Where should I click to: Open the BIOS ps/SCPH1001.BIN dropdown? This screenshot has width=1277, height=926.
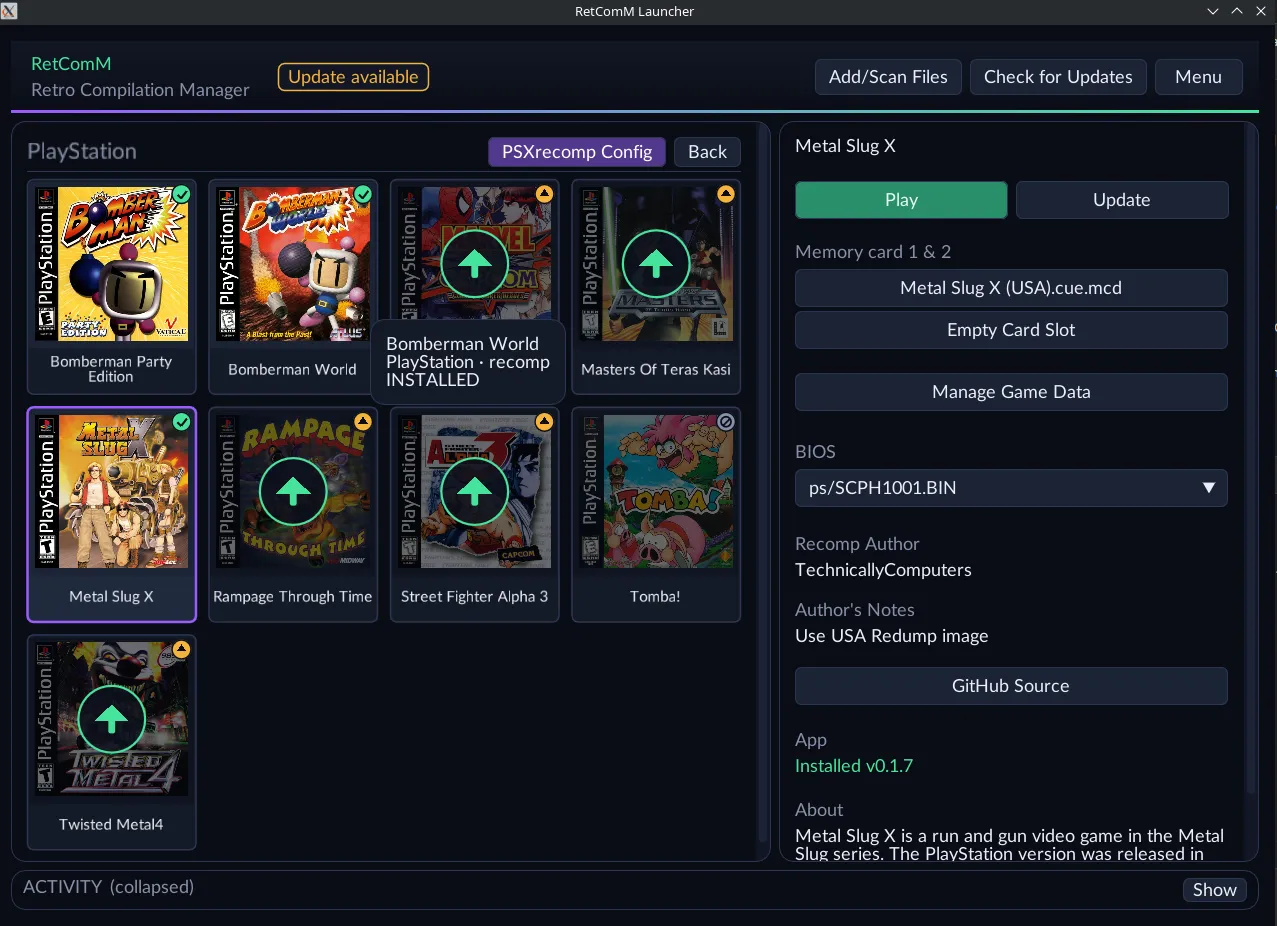click(x=1011, y=488)
